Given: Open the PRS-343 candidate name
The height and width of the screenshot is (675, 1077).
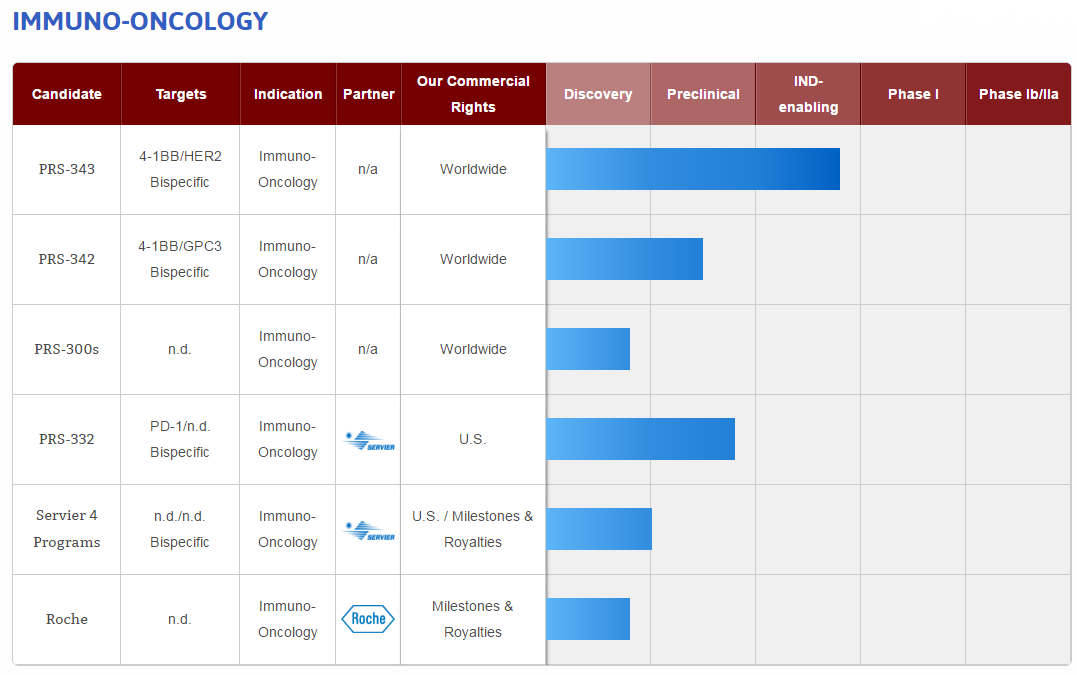Looking at the screenshot, I should [x=67, y=169].
